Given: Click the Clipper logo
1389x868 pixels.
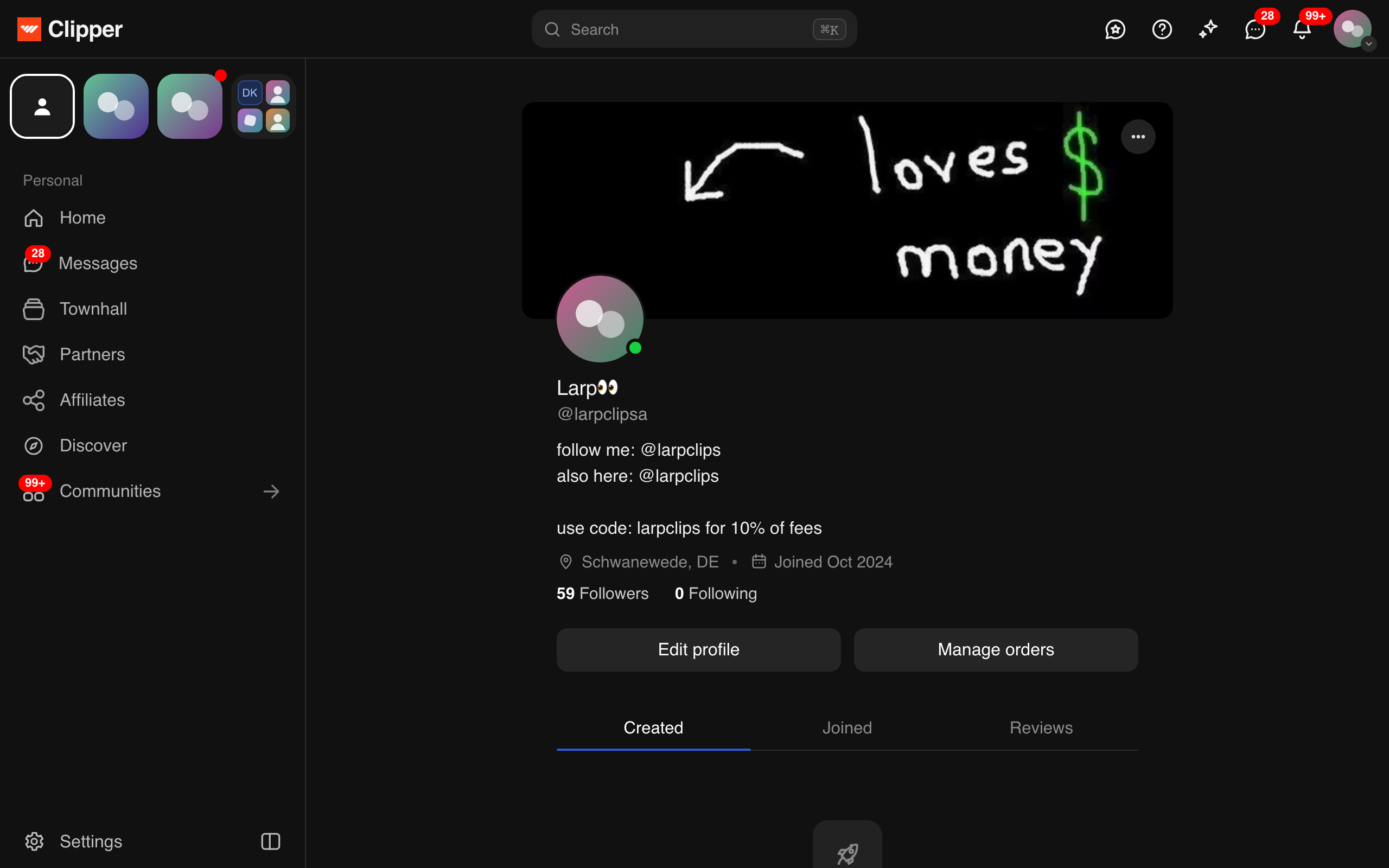Looking at the screenshot, I should (69, 29).
